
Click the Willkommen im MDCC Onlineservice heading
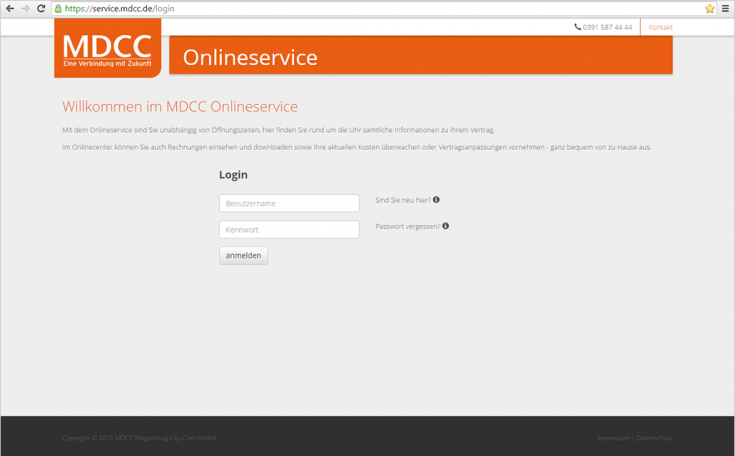coord(180,107)
